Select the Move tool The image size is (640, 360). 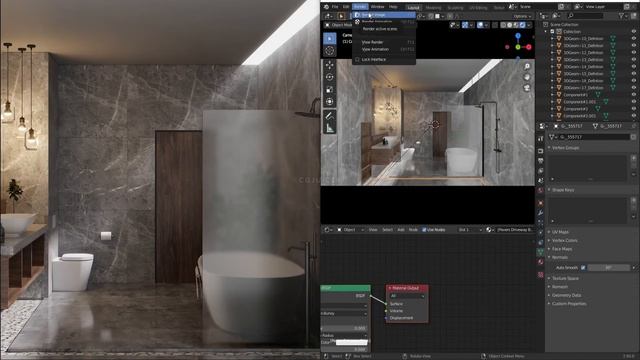[x=330, y=65]
